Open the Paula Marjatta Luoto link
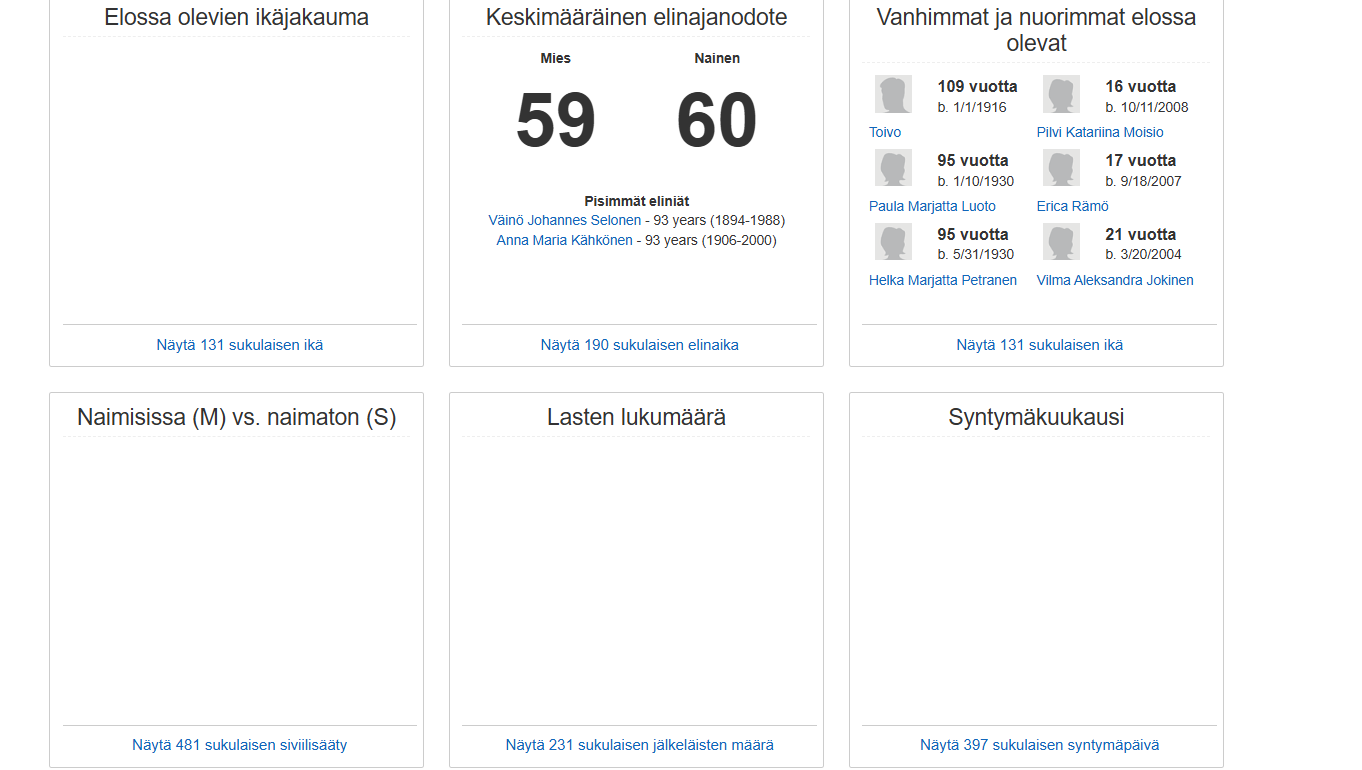 932,206
